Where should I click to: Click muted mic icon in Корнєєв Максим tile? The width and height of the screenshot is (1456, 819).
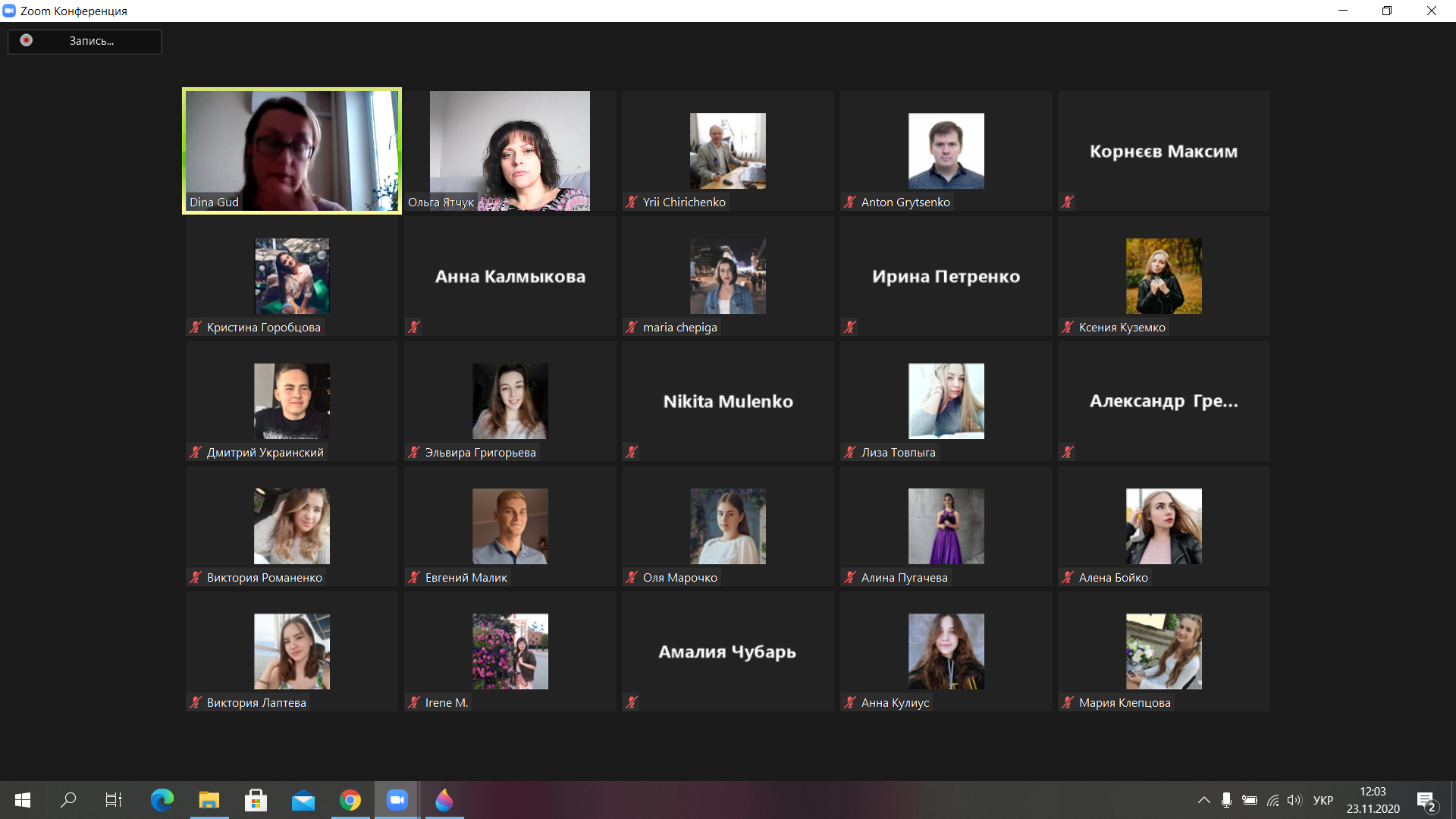coord(1068,202)
